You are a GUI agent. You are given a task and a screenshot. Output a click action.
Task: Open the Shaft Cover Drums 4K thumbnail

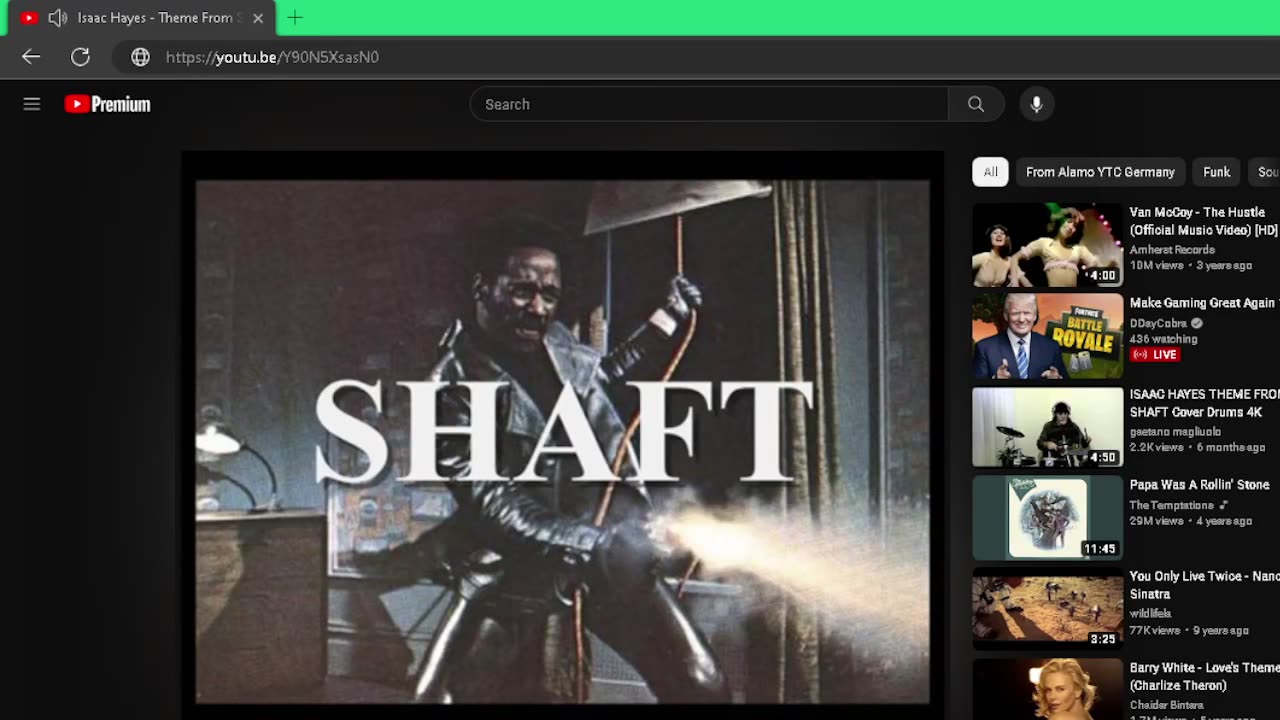coord(1048,427)
